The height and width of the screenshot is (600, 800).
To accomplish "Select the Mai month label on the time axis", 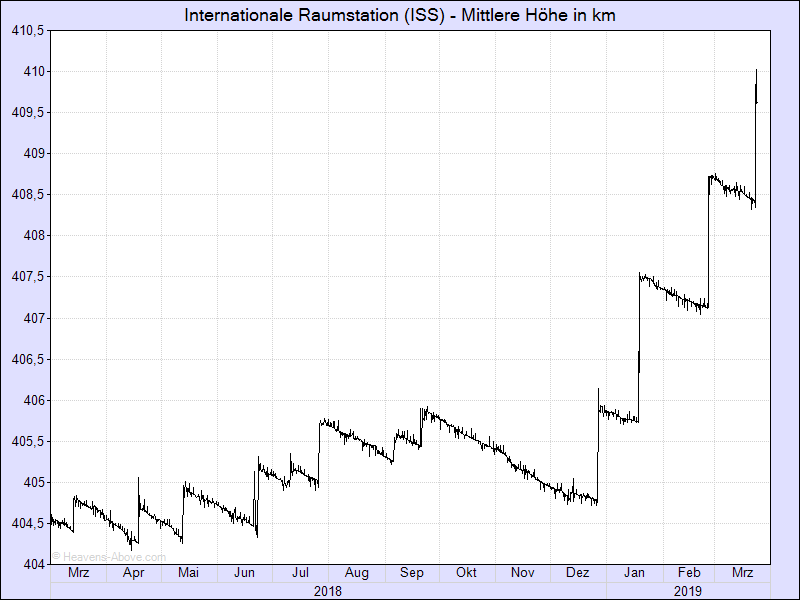I will 188,573.
